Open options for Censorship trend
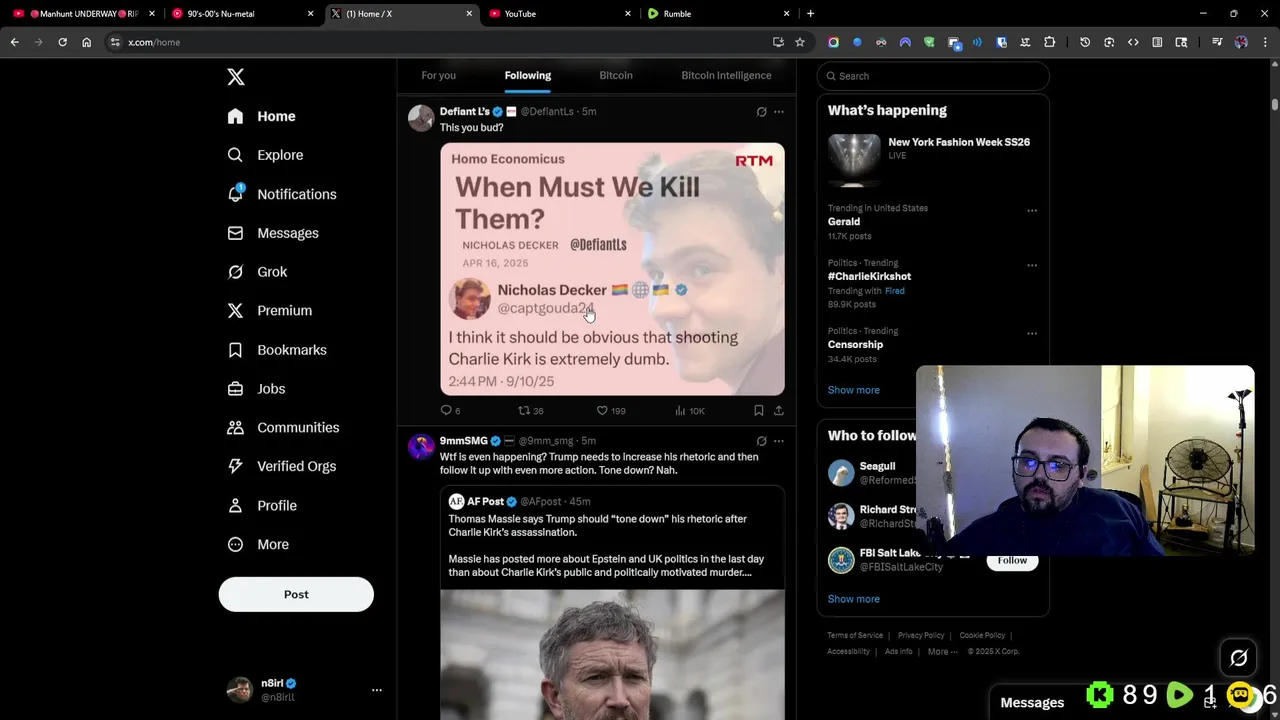The height and width of the screenshot is (720, 1280). point(1032,334)
